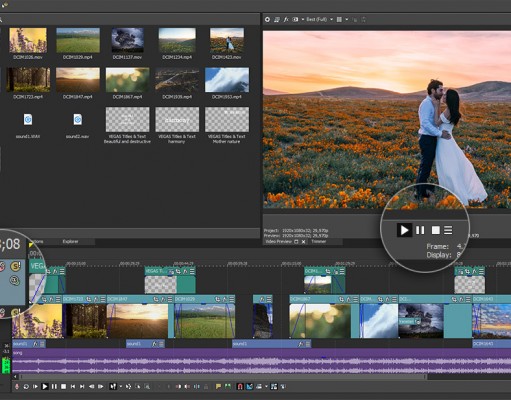The height and width of the screenshot is (400, 511).
Task: Toggle loop playback in transport bar
Action: pos(26,386)
